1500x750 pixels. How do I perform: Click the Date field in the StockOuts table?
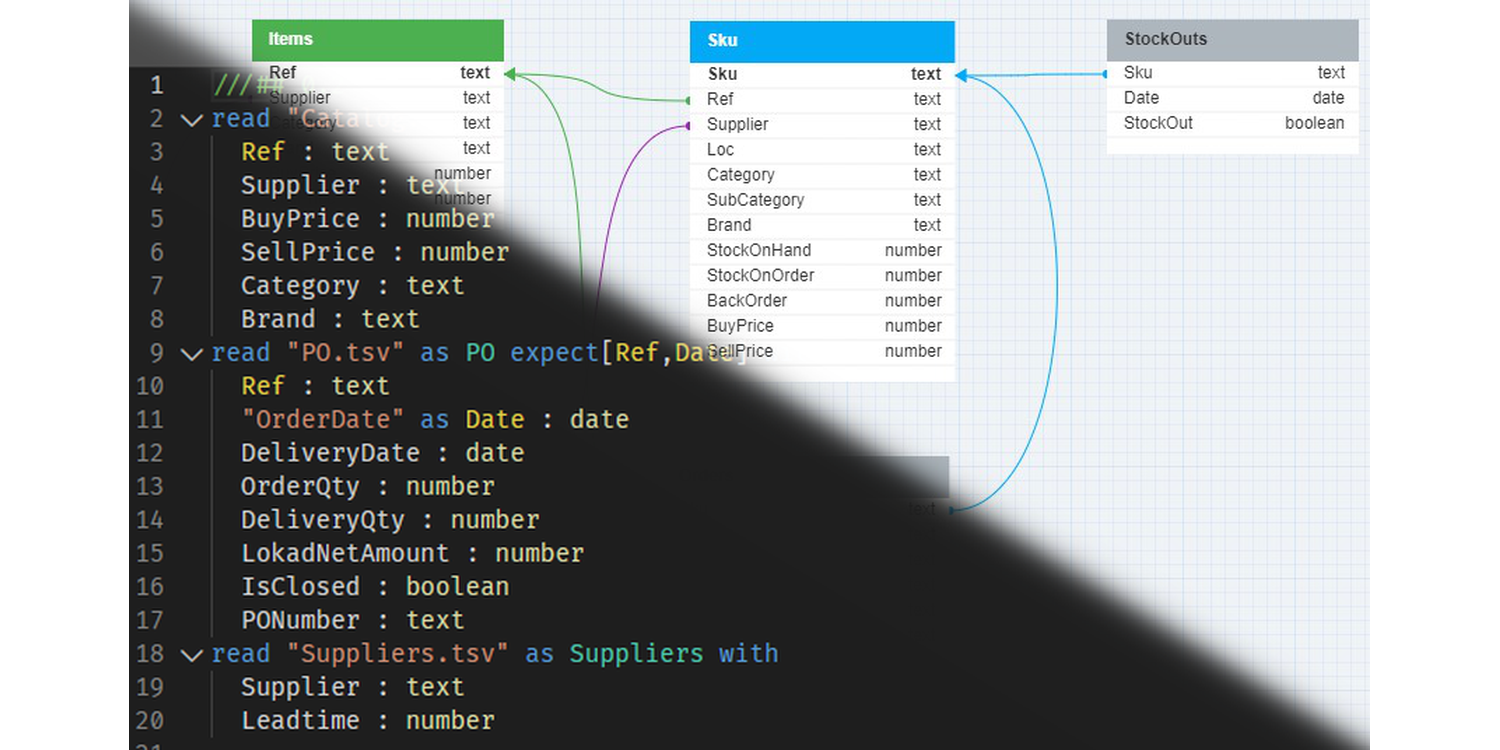1231,98
